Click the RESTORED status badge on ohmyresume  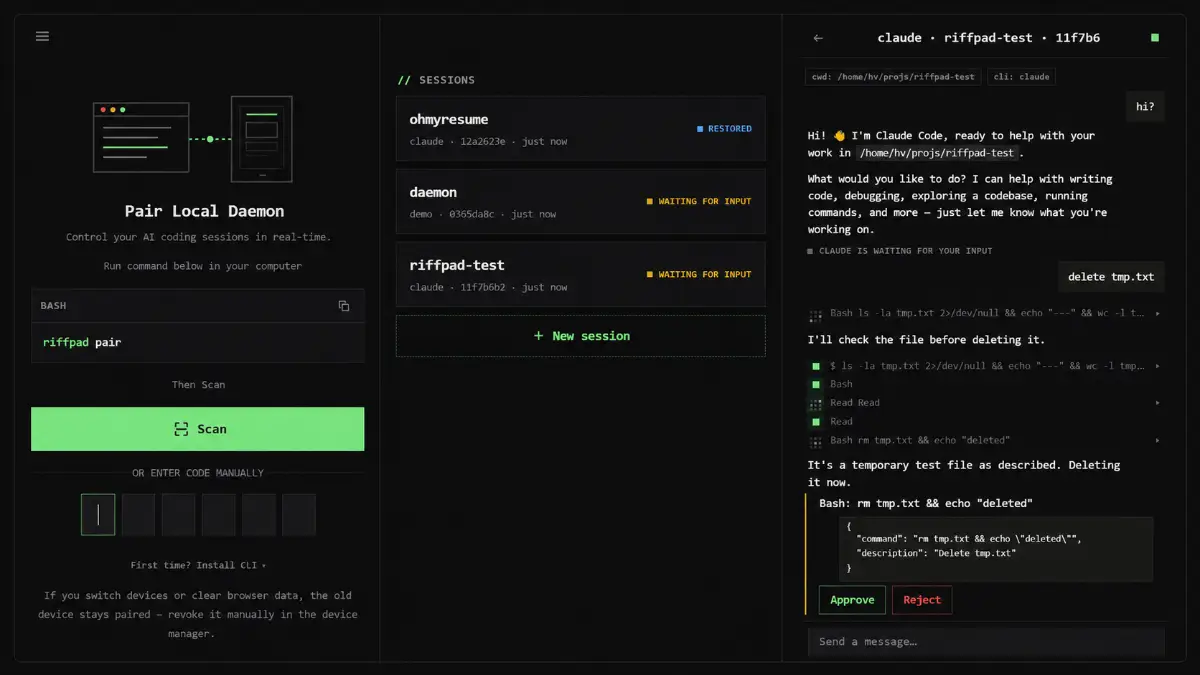pos(724,129)
